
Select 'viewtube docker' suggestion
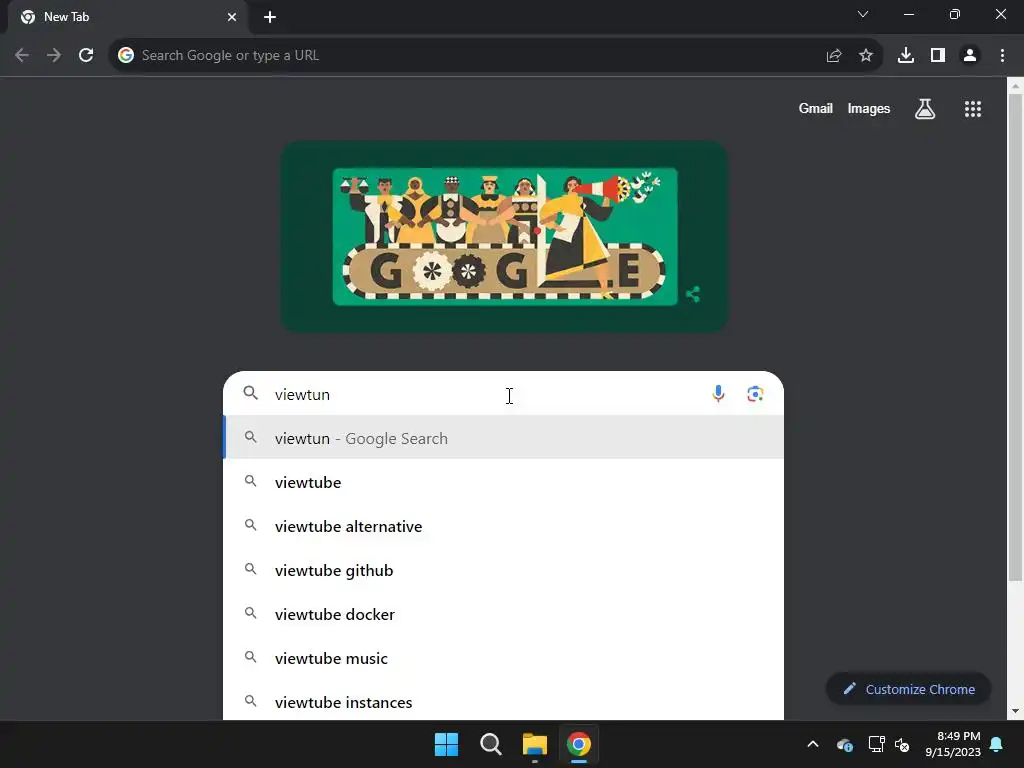click(504, 615)
